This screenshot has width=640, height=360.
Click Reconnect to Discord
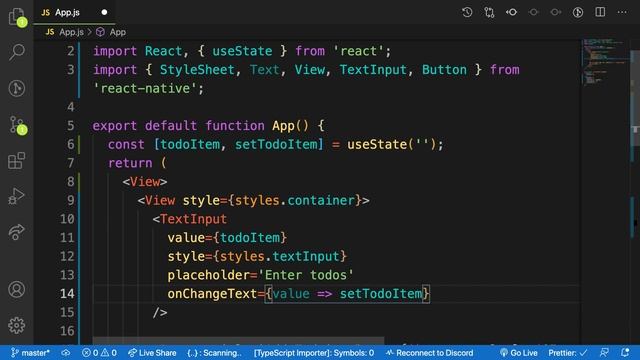(x=429, y=353)
